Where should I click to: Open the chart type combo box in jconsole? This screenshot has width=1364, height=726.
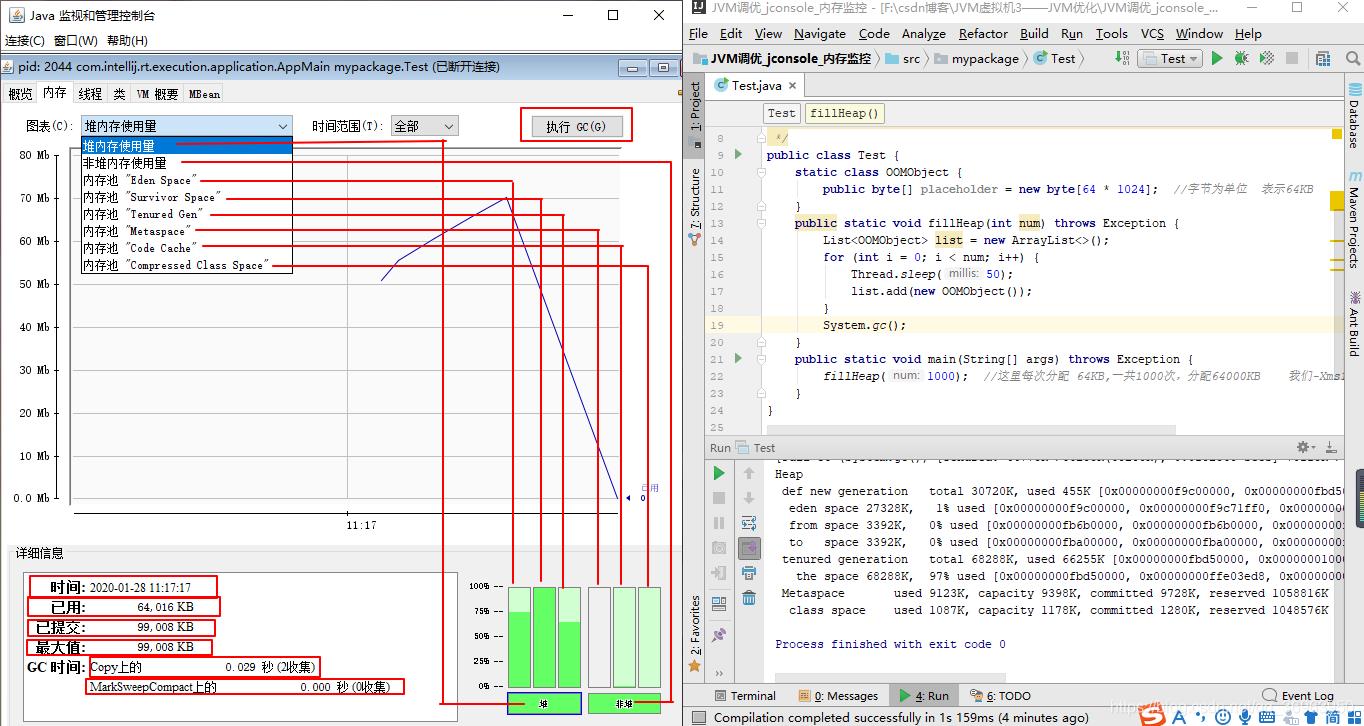click(187, 126)
